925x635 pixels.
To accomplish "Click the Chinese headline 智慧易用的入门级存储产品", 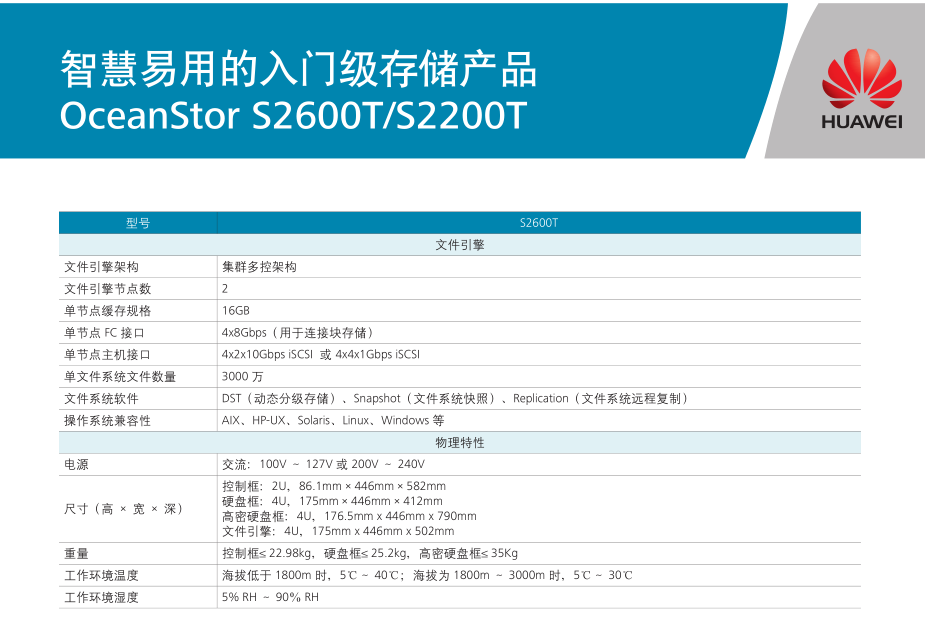I will (x=298, y=69).
